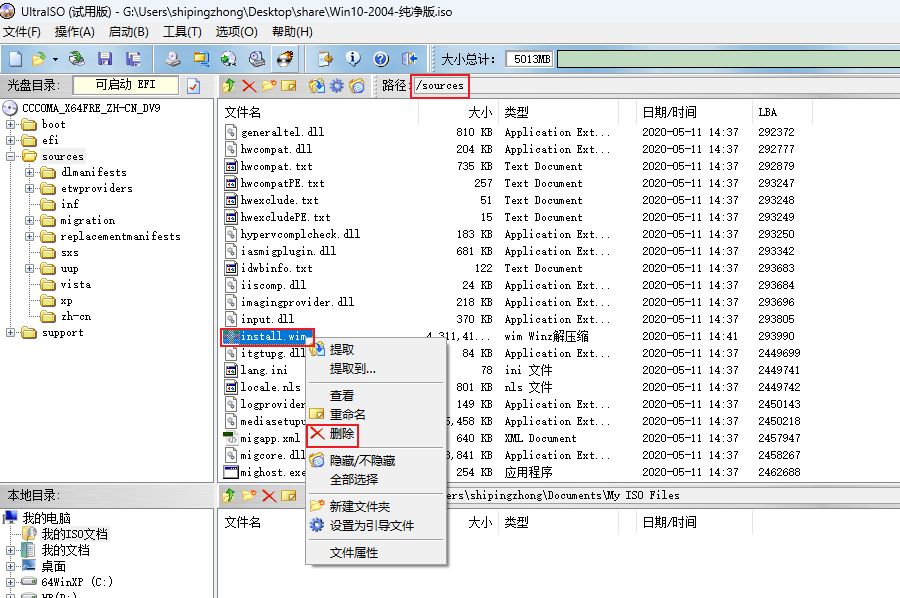This screenshot has height=598, width=900.
Task: Click the 文件名 column header in ISO list
Action: click(x=243, y=112)
